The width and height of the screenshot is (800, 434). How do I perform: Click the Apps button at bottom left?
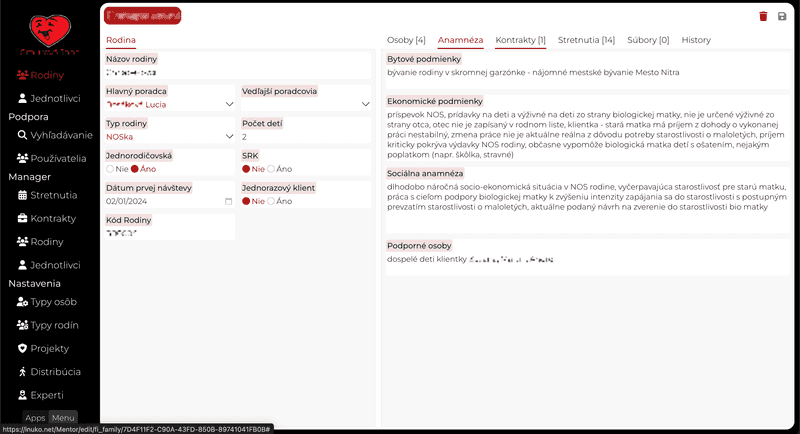tap(35, 418)
